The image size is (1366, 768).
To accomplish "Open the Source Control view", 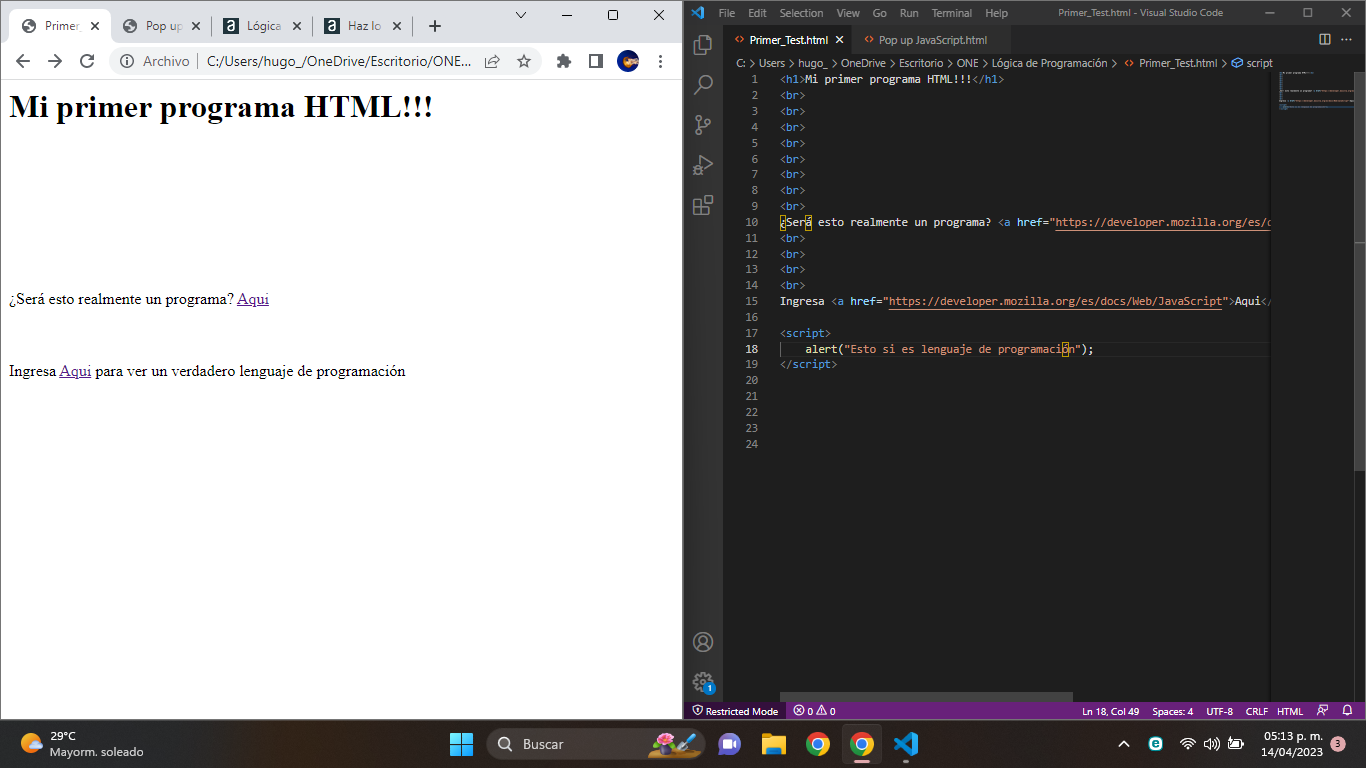I will [x=703, y=125].
